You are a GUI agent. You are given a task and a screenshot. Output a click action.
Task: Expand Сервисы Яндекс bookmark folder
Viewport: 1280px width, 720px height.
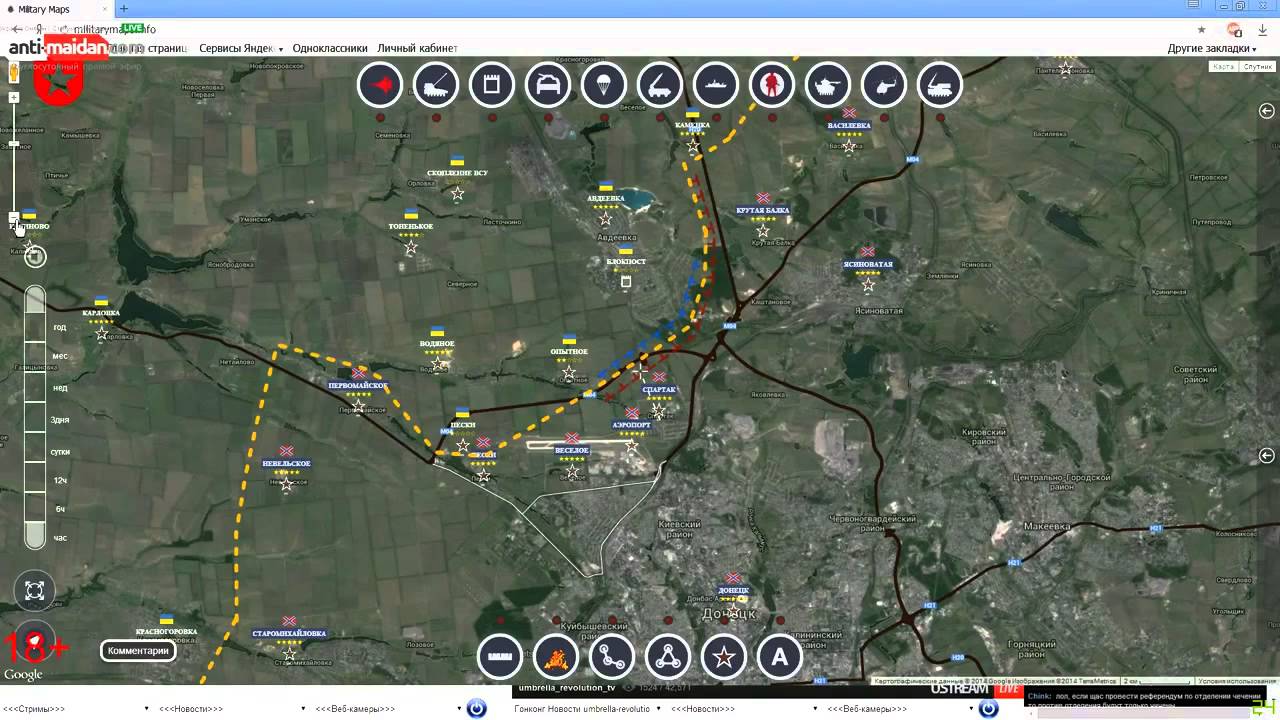pyautogui.click(x=241, y=48)
